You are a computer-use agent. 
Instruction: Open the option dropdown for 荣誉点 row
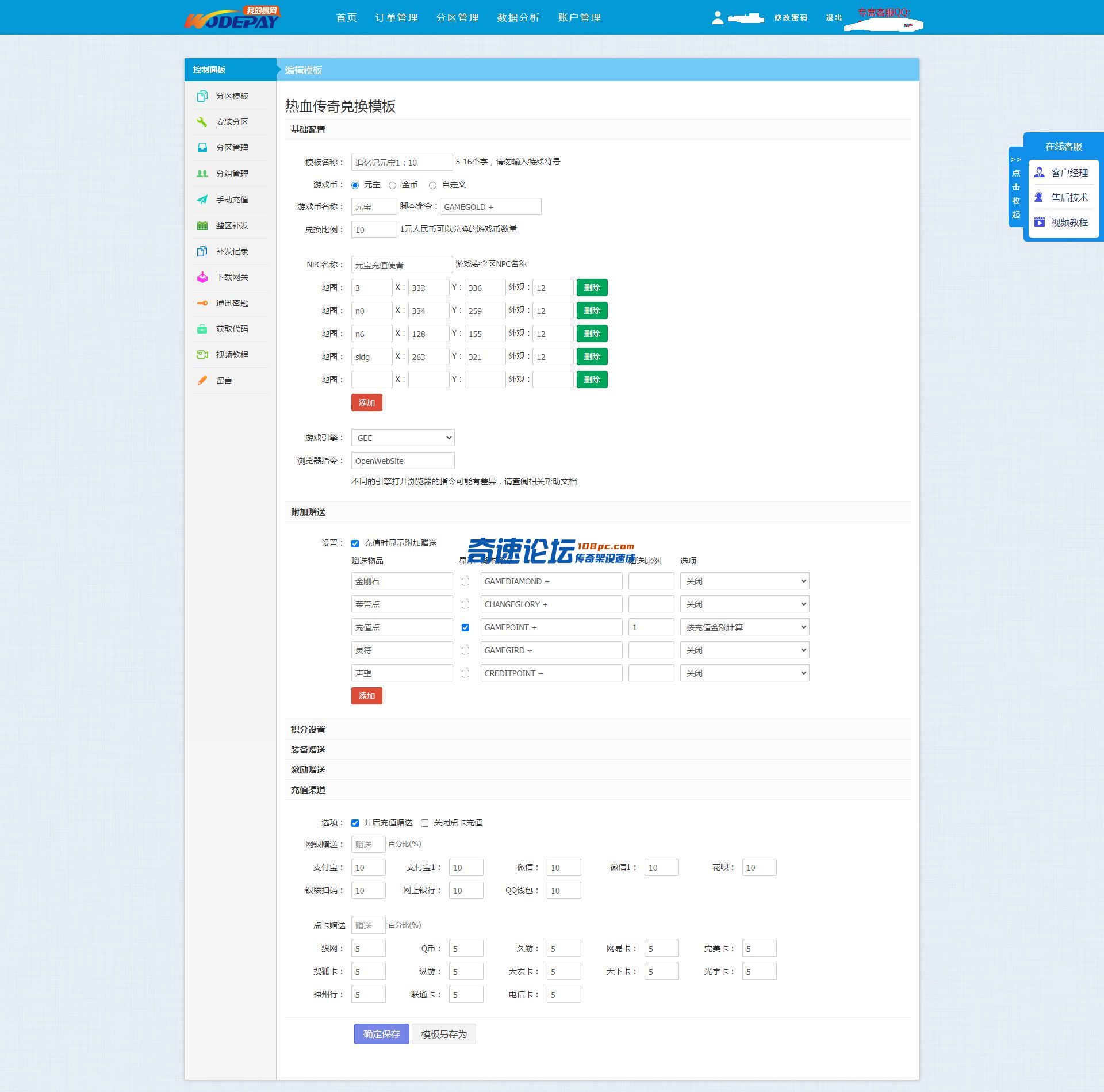(745, 604)
